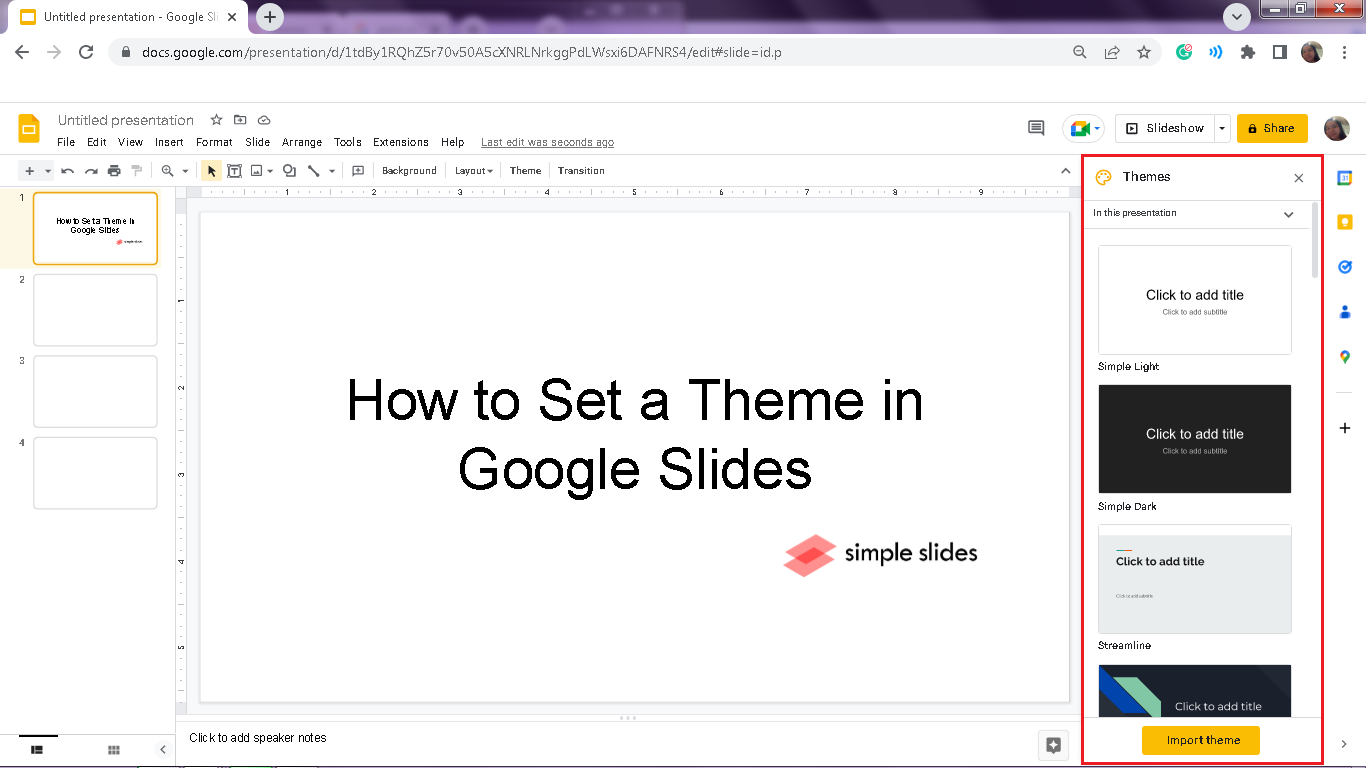Viewport: 1366px width, 768px height.
Task: Undo the last action
Action: click(66, 170)
